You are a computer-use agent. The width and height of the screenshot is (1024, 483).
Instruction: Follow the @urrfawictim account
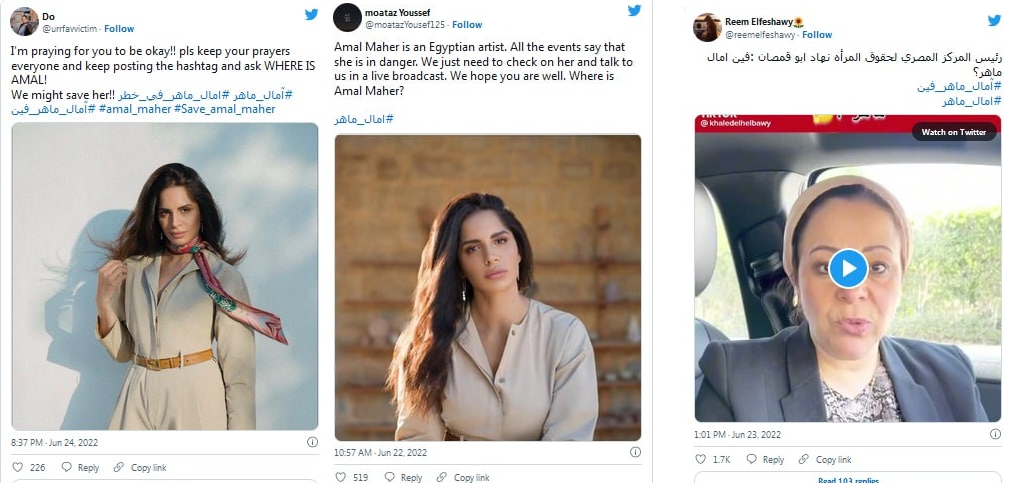tap(119, 29)
